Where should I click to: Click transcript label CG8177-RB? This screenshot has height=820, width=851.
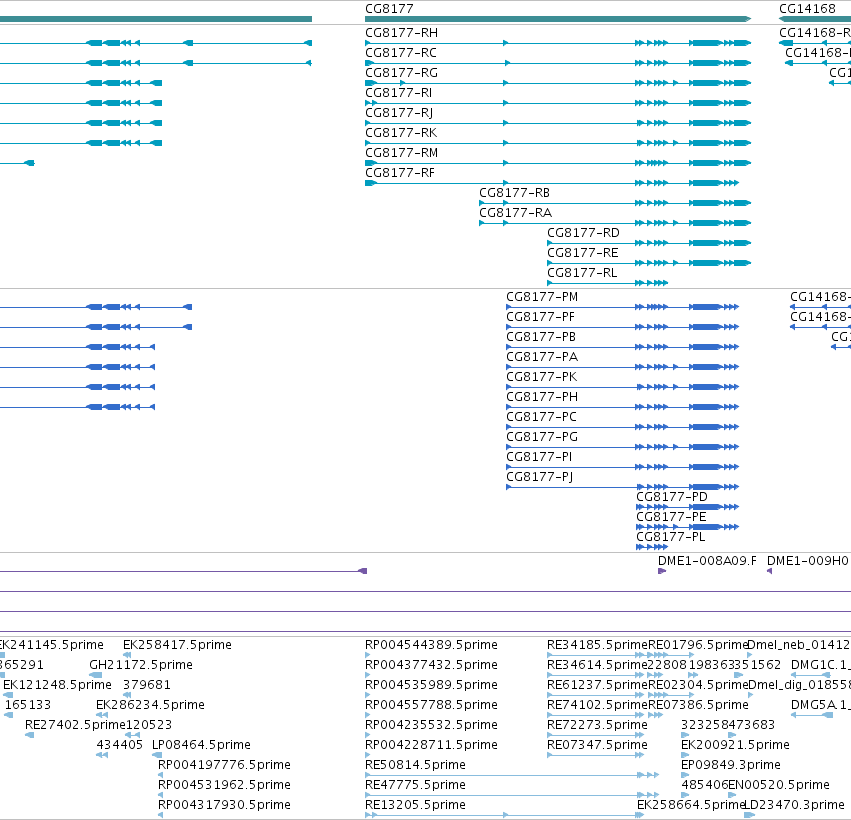(514, 193)
